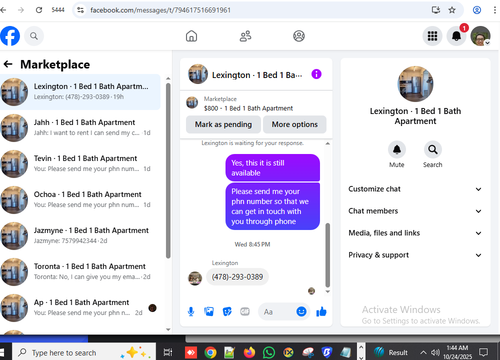Click the Windows taskbar search box
This screenshot has width=500, height=360.
(84, 352)
